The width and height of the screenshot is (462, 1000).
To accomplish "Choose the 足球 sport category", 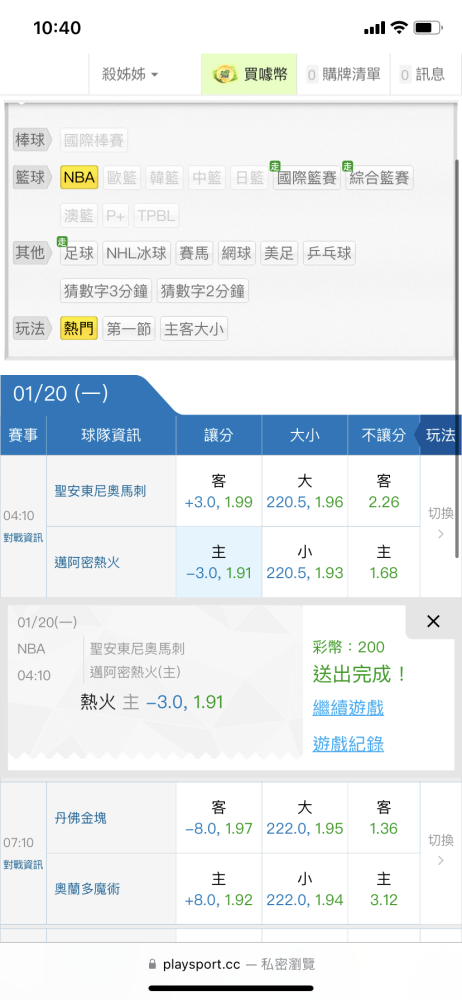I will (79, 253).
